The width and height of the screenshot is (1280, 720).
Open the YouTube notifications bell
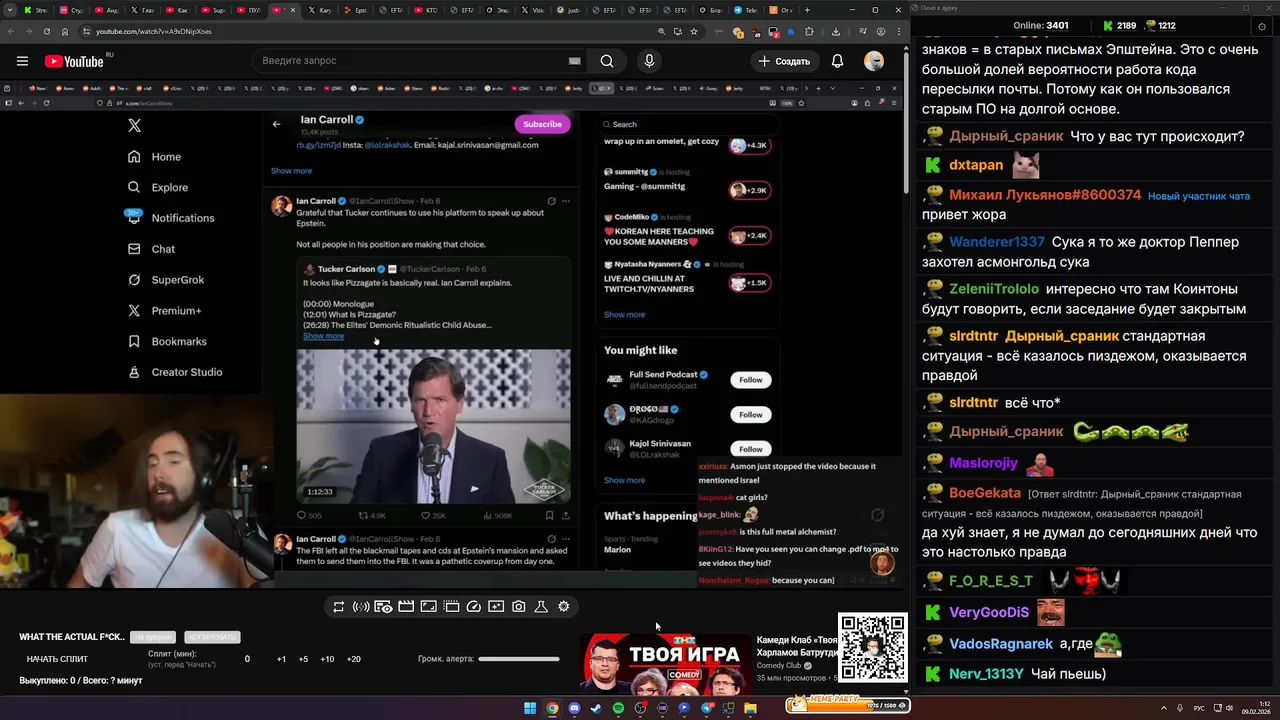(838, 61)
